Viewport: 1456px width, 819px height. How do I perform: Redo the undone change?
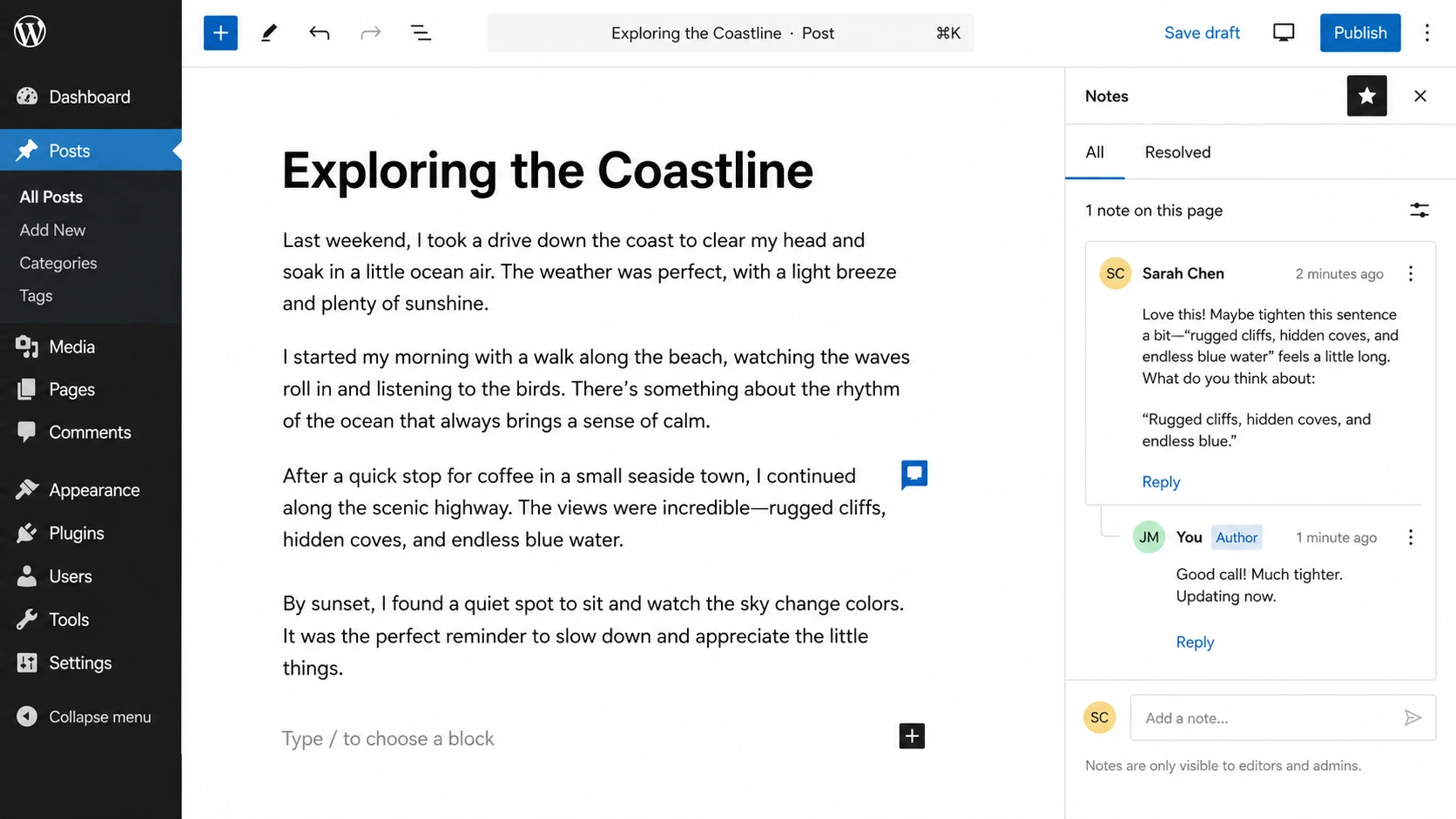coord(370,33)
